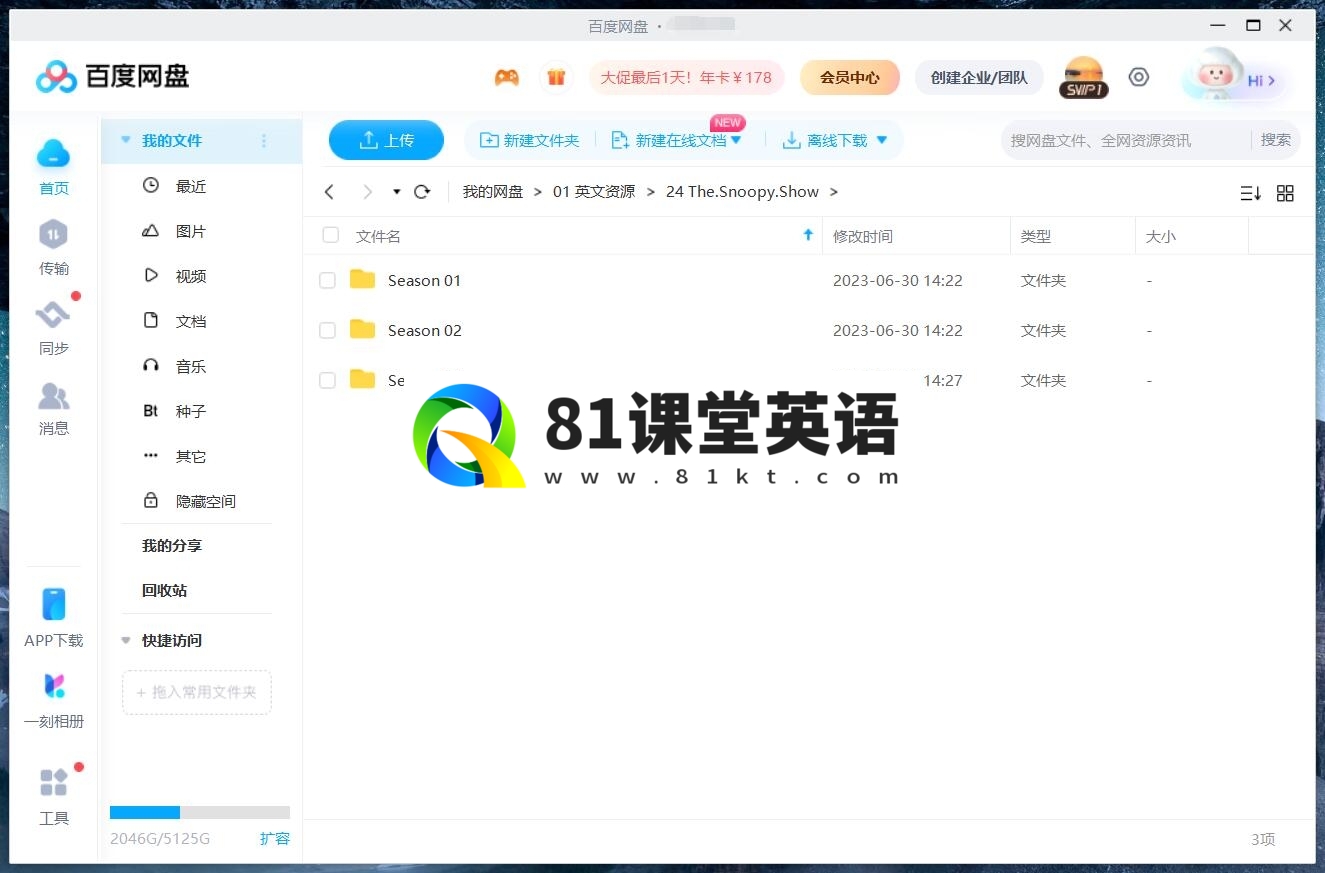Screen dimensions: 1325x873
Task: Open 传输 transfer panel
Action: pyautogui.click(x=54, y=248)
